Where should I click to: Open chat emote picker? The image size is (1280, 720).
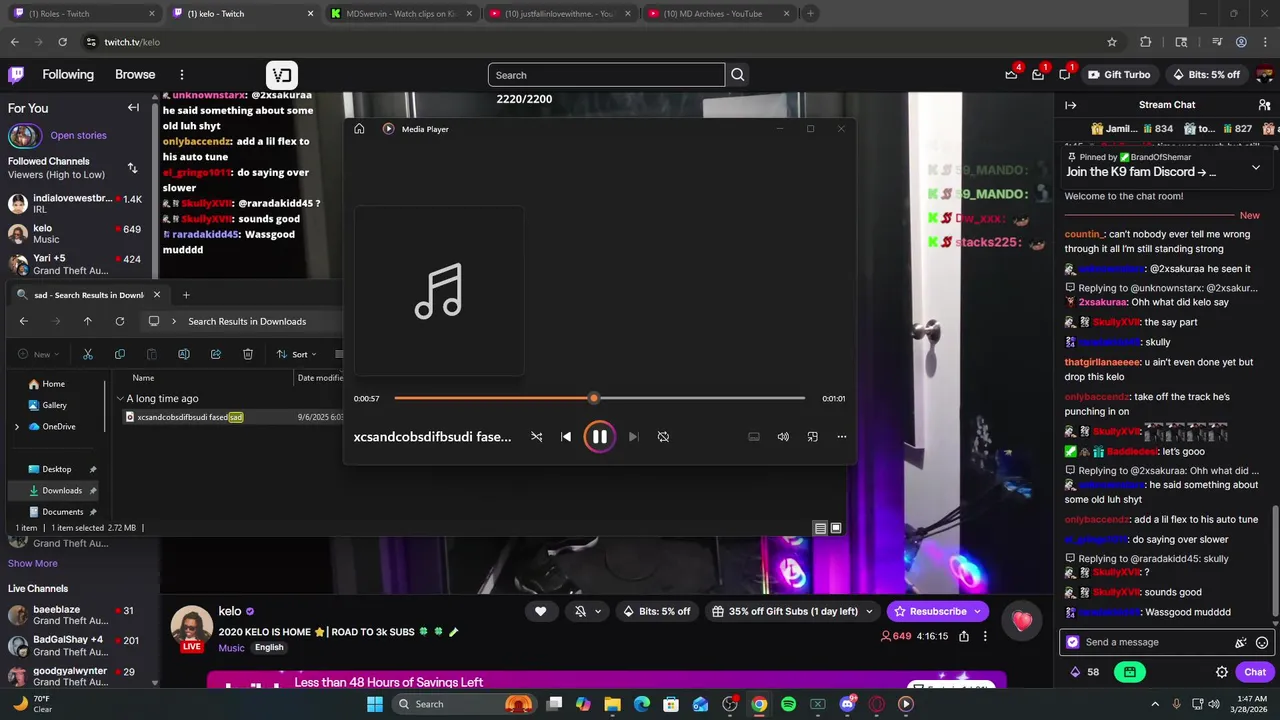tap(1262, 643)
